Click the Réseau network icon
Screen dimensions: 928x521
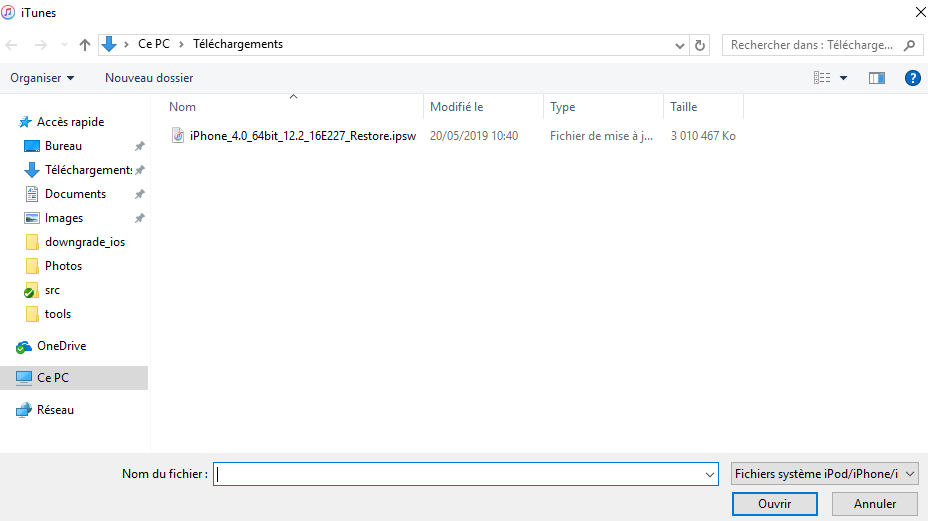[24, 410]
